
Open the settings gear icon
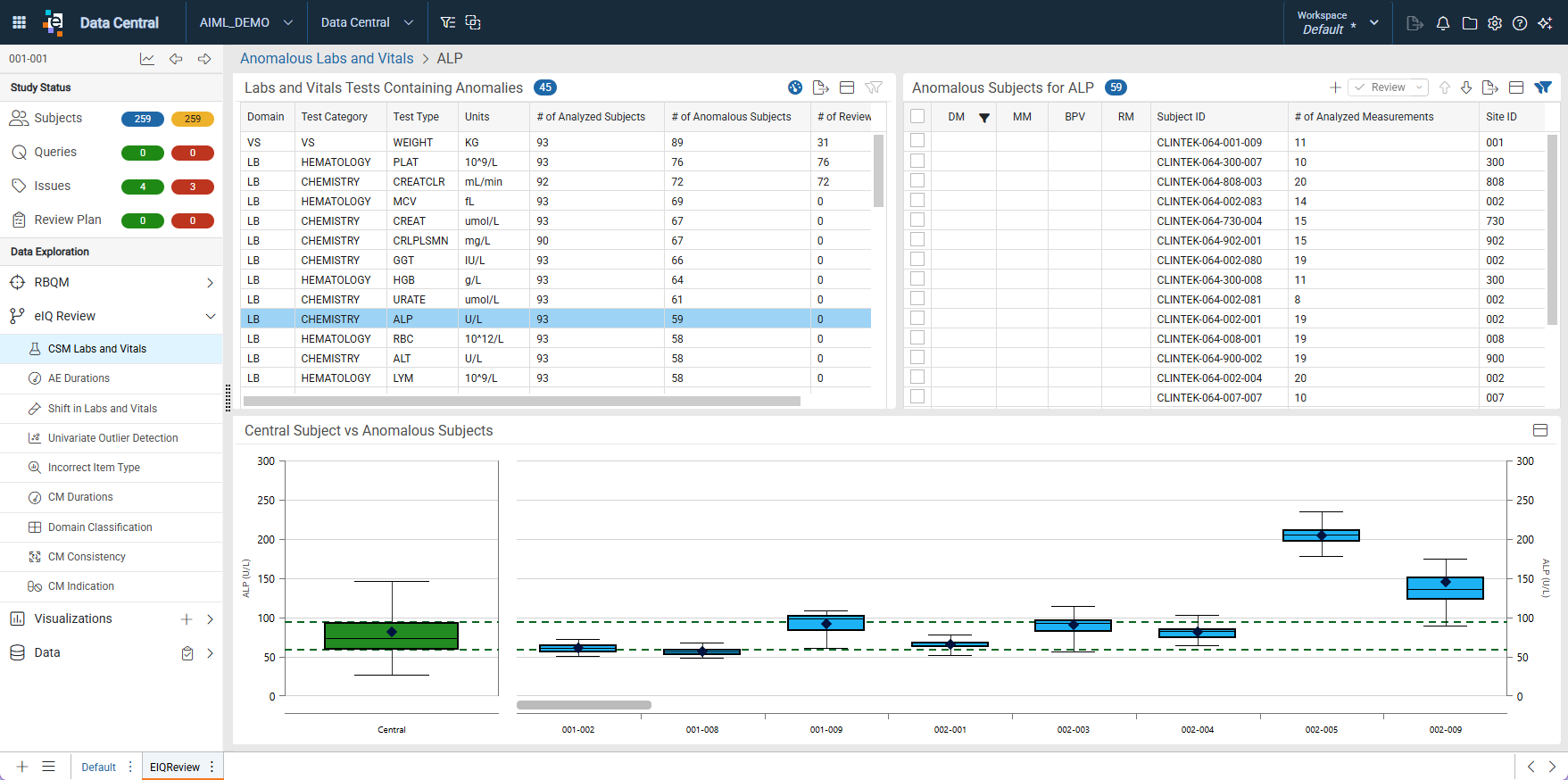1495,23
